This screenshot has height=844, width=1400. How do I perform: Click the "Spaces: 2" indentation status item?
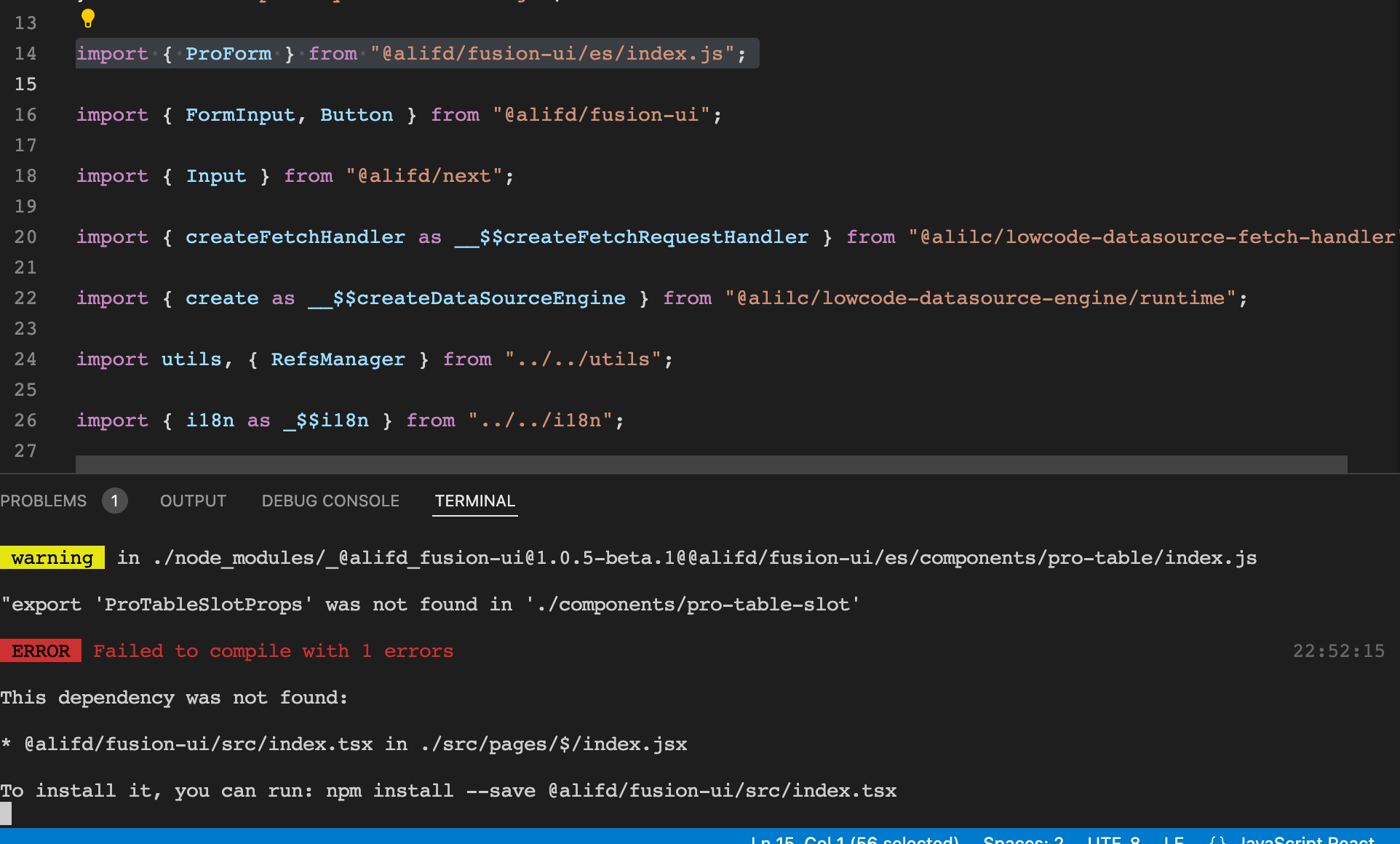tap(1024, 839)
